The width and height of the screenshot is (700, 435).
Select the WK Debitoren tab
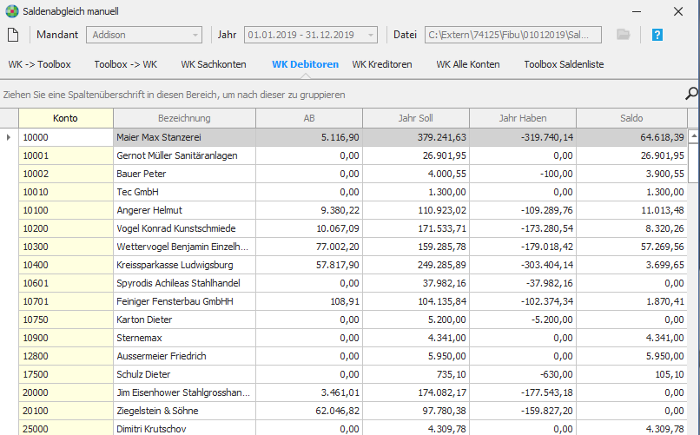305,64
